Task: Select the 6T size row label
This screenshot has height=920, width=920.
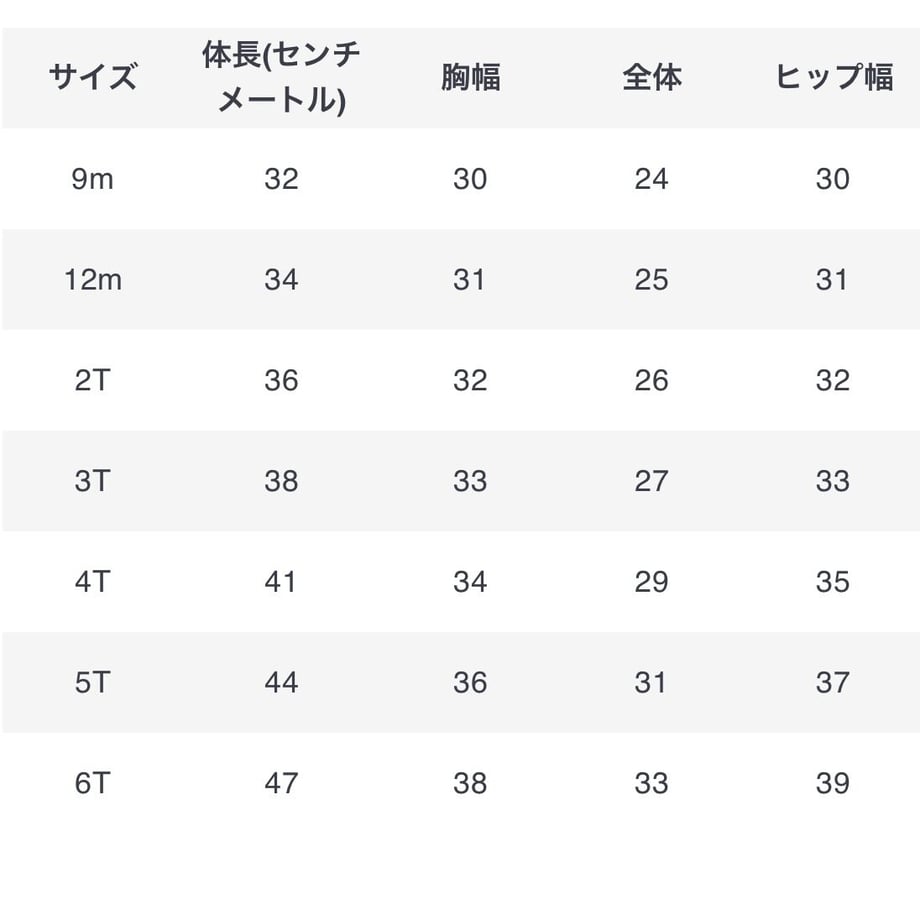Action: coord(93,784)
